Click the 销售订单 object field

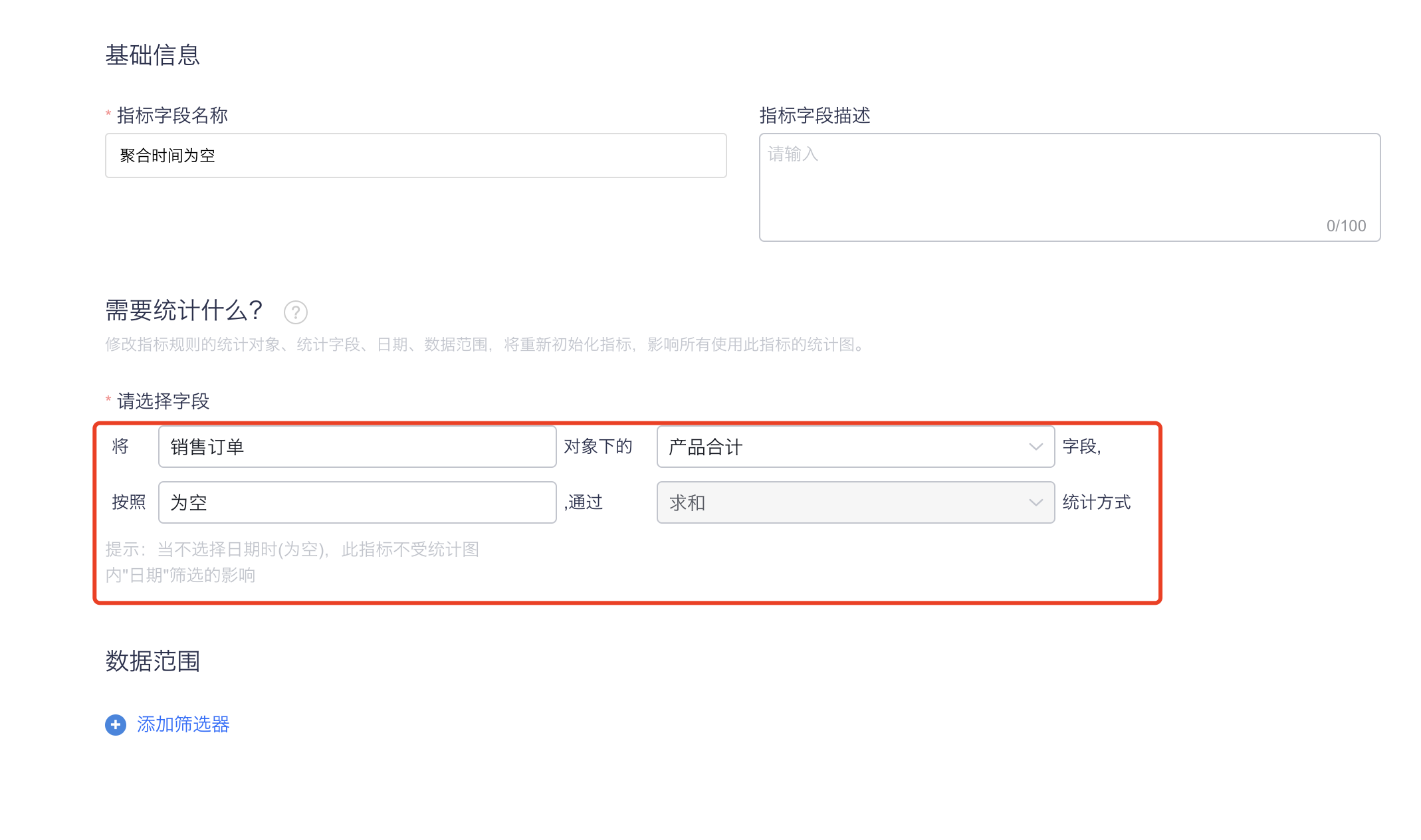pos(357,447)
